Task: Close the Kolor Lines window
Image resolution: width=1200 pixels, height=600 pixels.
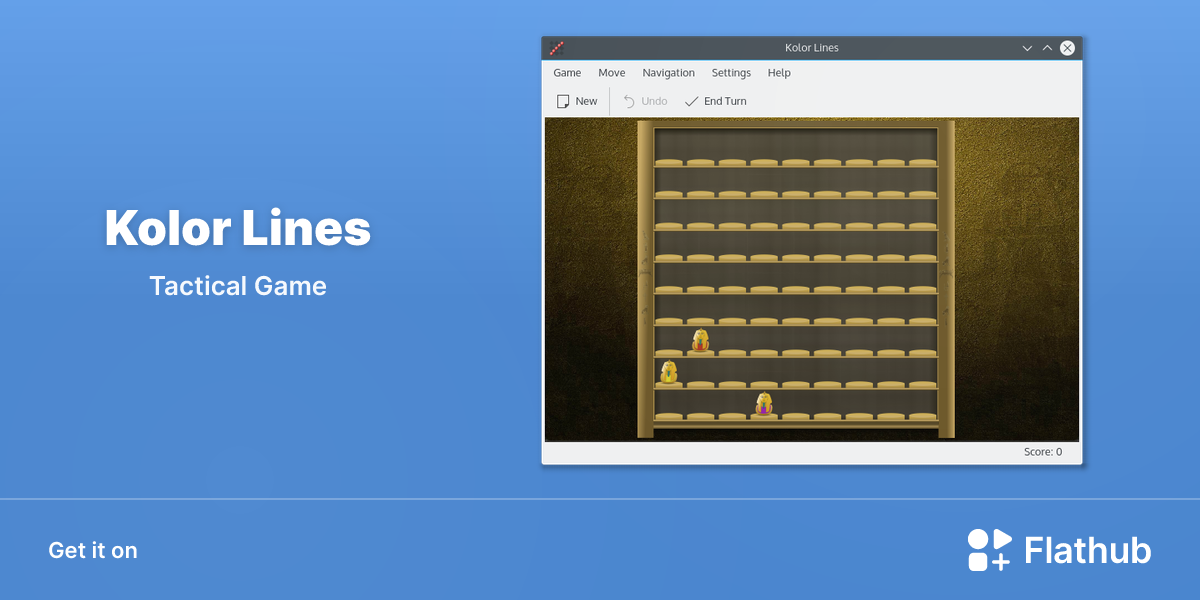Action: pos(1067,47)
